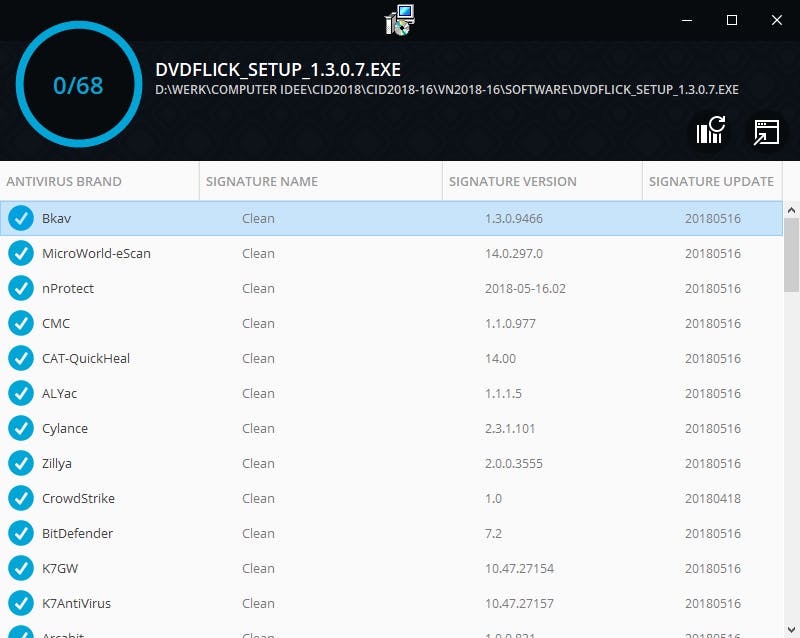Sort by Signature Name column header
Image resolution: width=800 pixels, height=638 pixels.
click(321, 181)
